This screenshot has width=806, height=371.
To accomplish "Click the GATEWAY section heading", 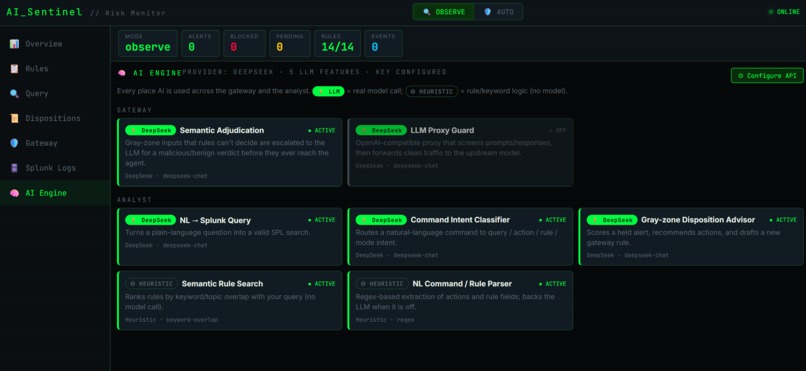I will [134, 110].
